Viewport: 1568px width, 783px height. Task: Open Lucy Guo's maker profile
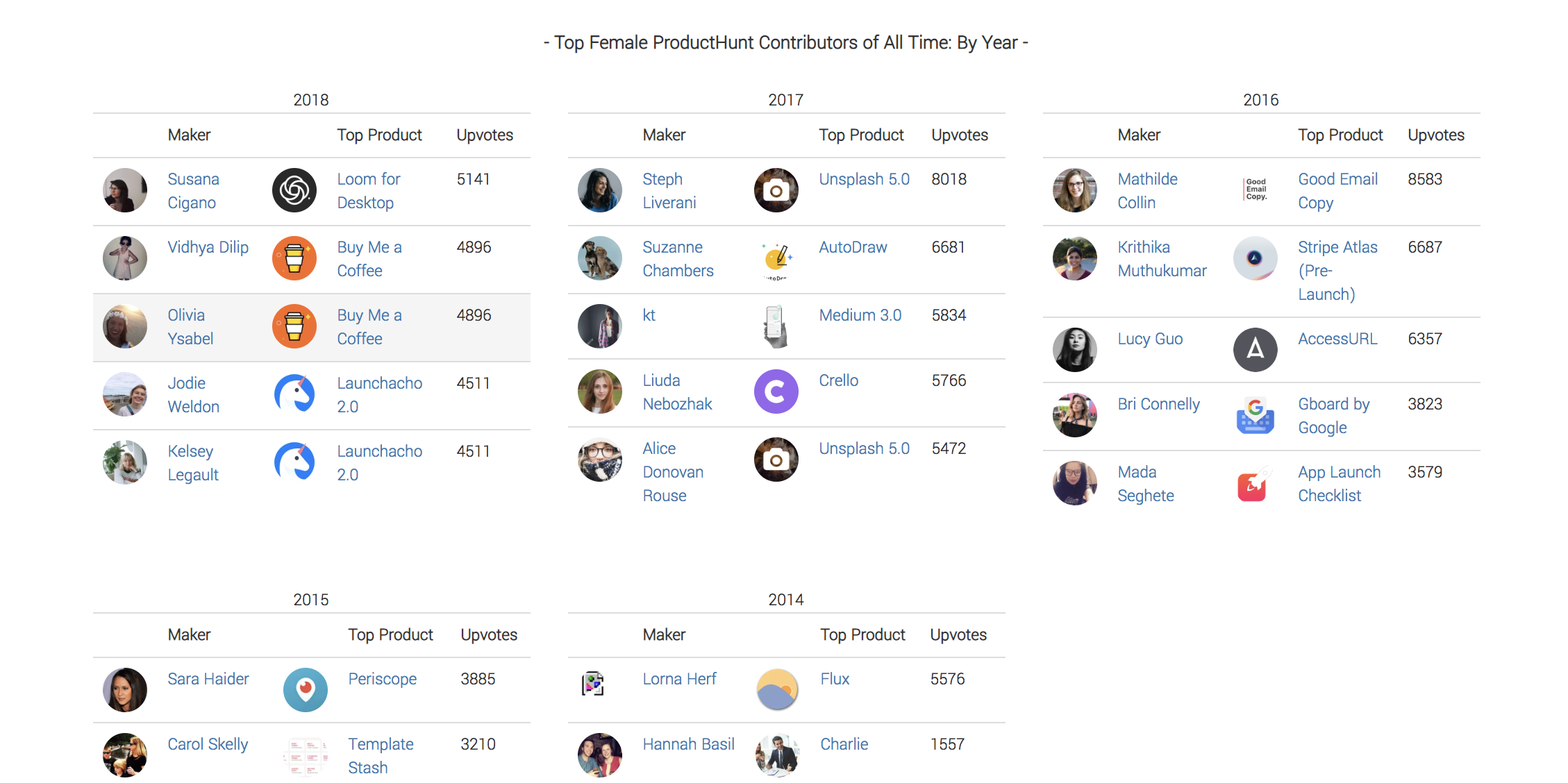click(x=1150, y=339)
